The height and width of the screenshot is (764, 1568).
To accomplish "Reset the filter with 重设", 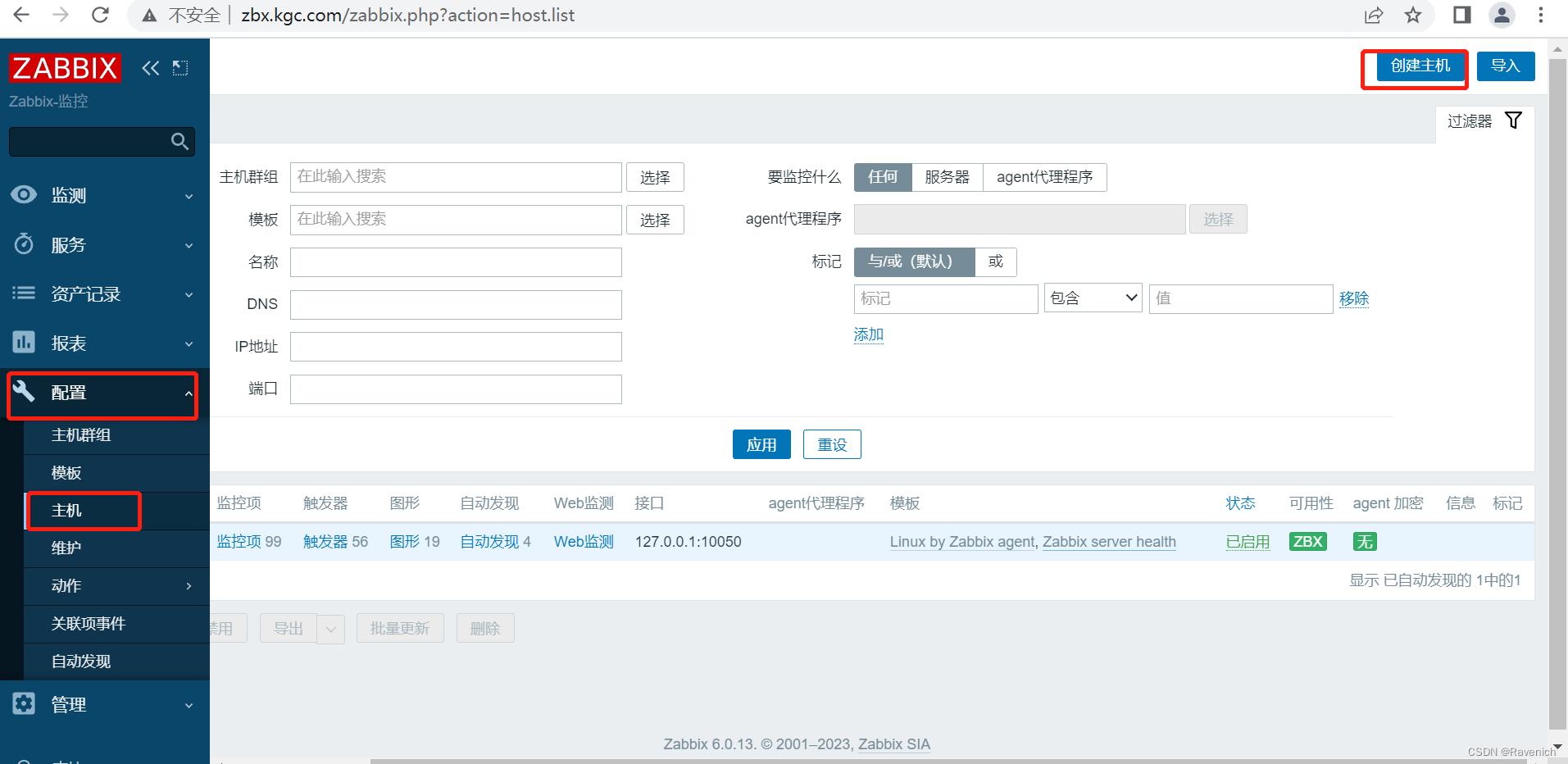I will 832,444.
